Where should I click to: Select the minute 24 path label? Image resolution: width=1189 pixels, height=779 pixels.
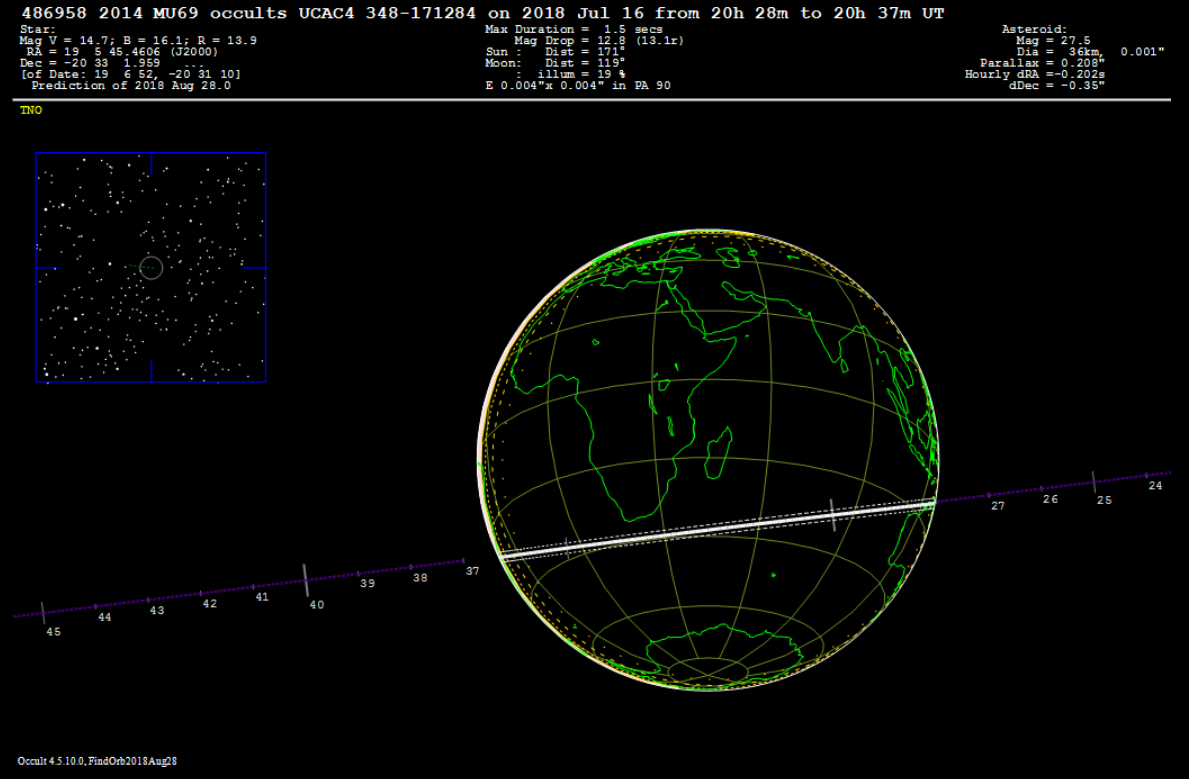[x=1155, y=485]
